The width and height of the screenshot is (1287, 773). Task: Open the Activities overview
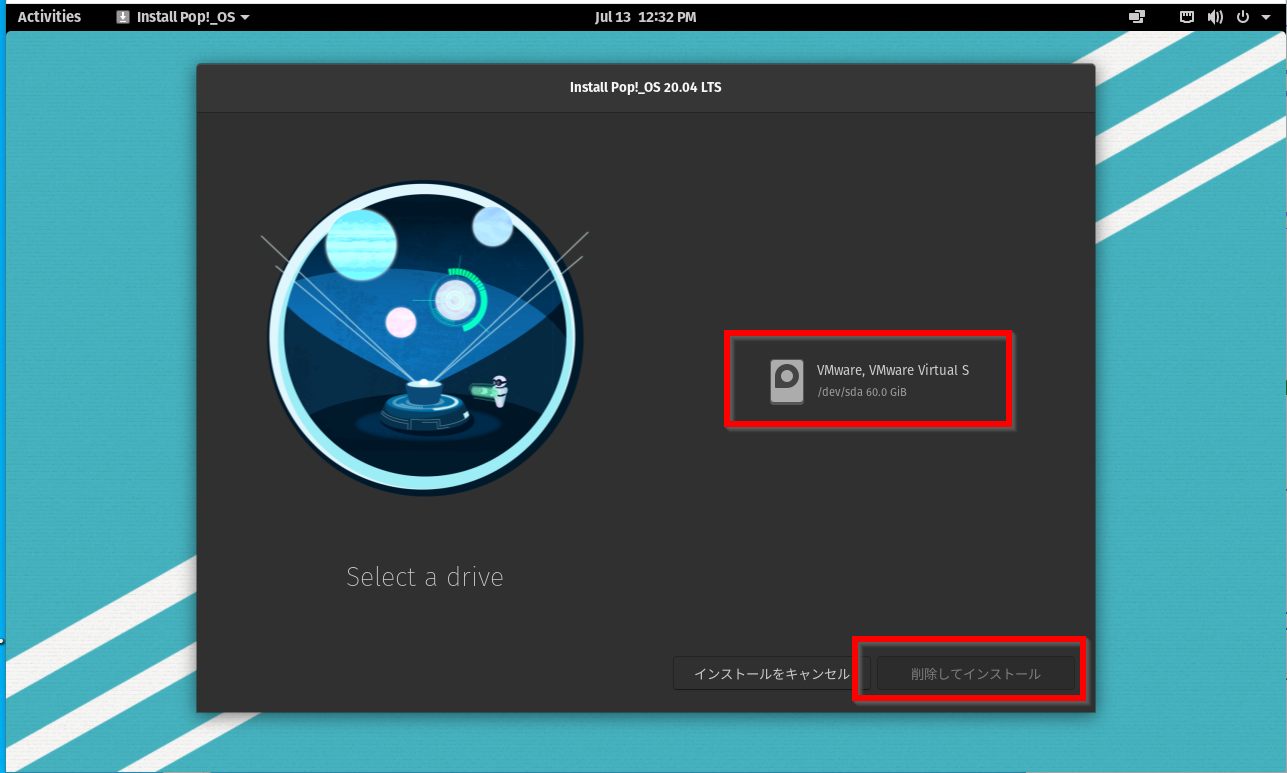(49, 17)
